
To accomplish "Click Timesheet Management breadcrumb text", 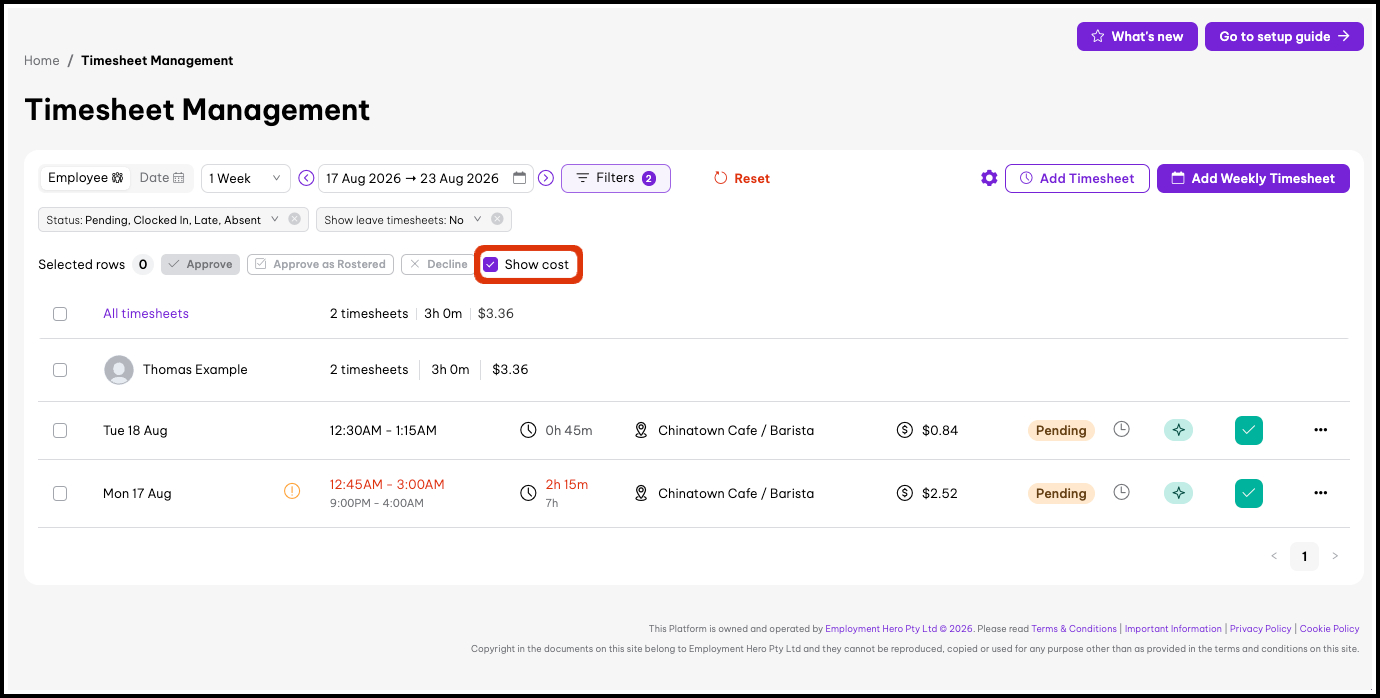I will (x=157, y=60).
